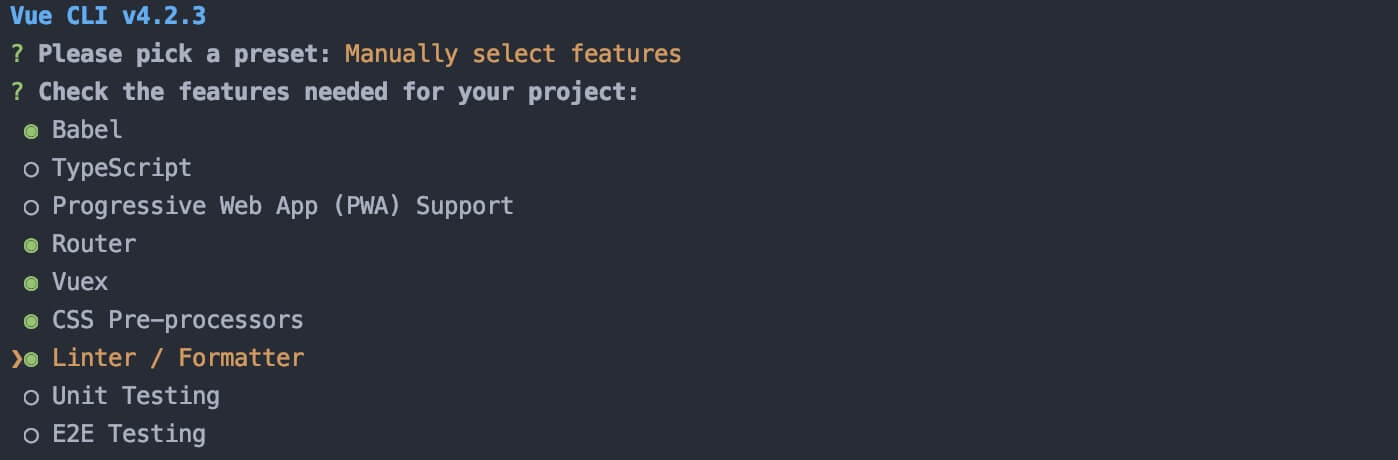Uncheck the CSS Pre-processors checkbox circle
This screenshot has height=460, width=1398.
(31, 321)
